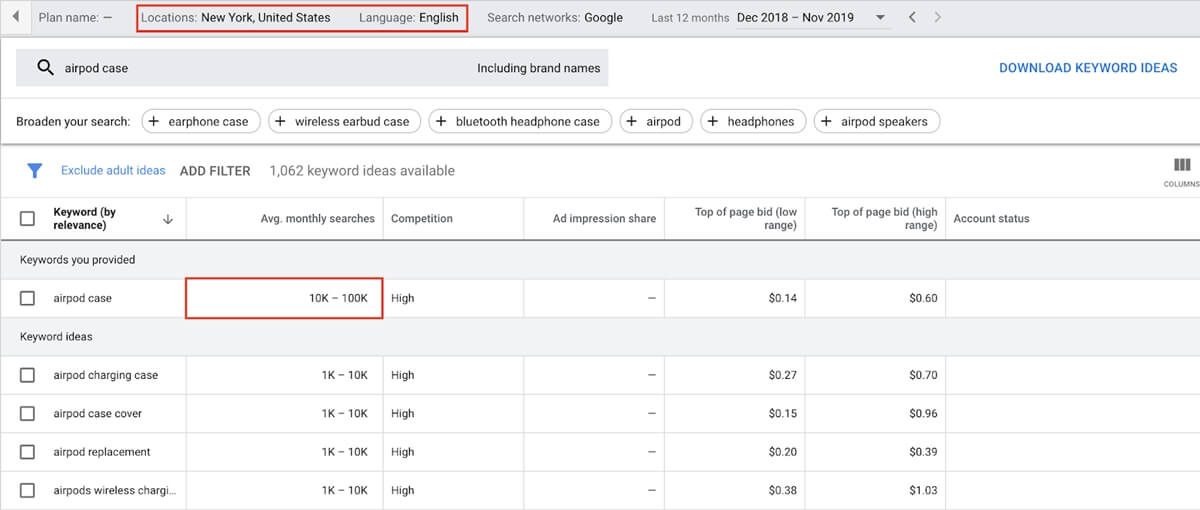The width and height of the screenshot is (1200, 510).
Task: Add 'headphones' suggestion chip
Action: pos(753,121)
